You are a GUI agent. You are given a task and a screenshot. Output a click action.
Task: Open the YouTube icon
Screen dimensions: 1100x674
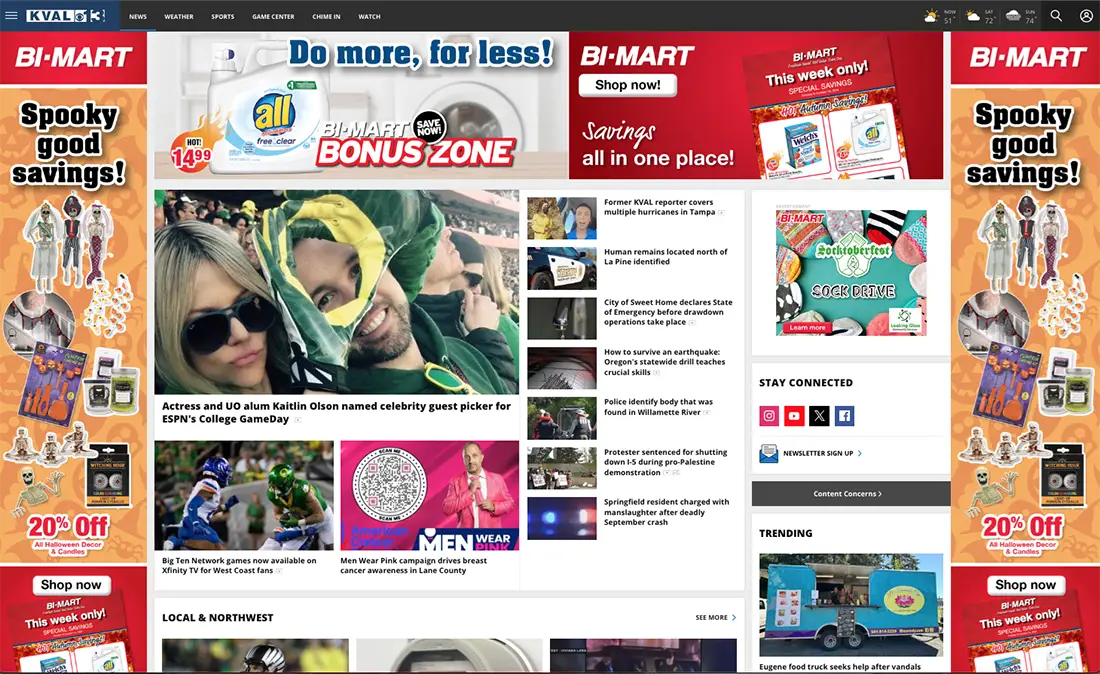[x=794, y=416]
